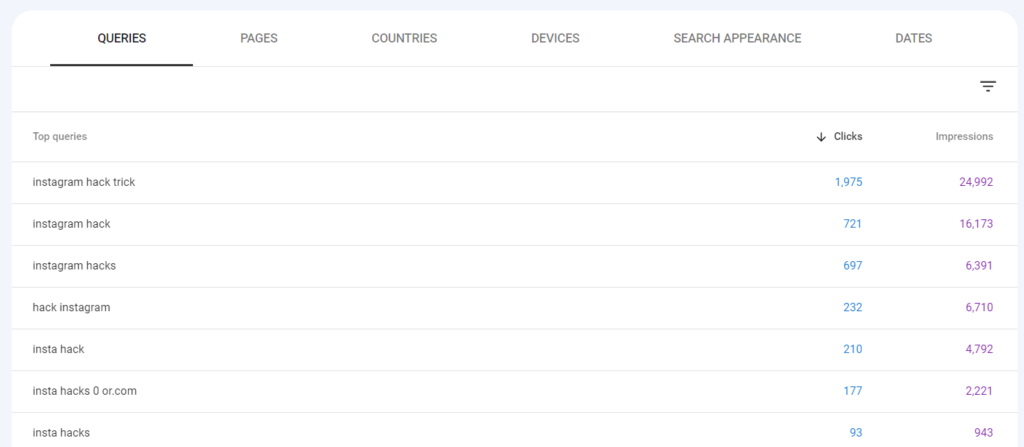This screenshot has width=1024, height=447.
Task: Click the Clicks sort arrow icon
Action: (821, 137)
